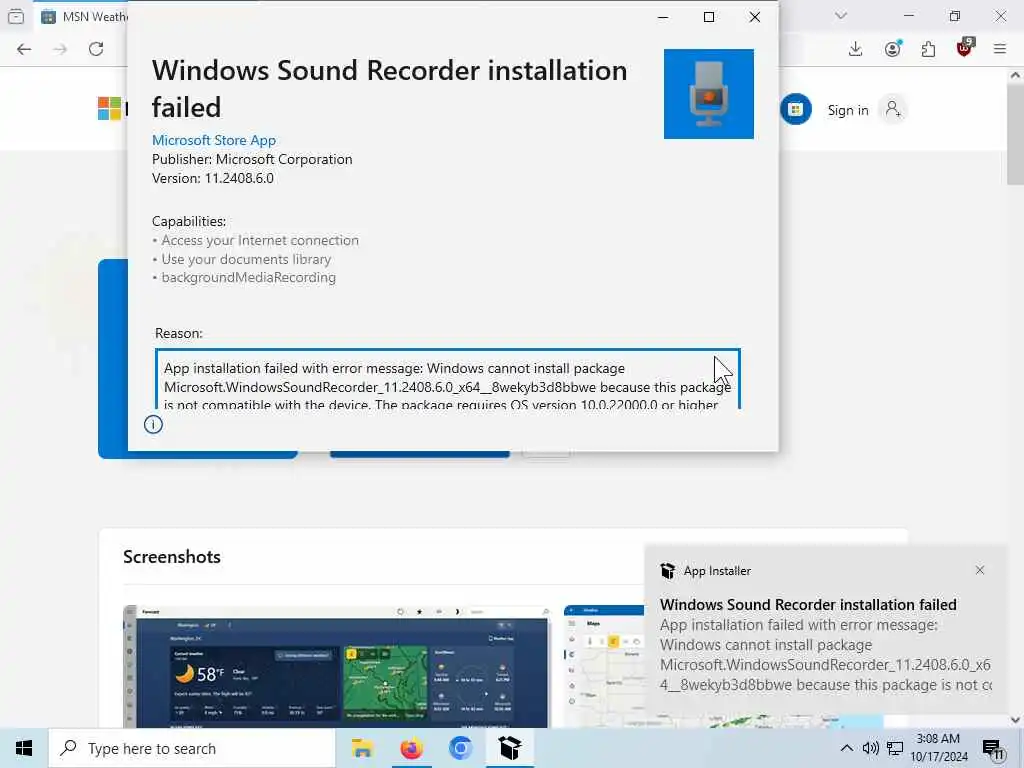Click the blue Microsoft Store round icon
1024x768 pixels.
tap(795, 109)
